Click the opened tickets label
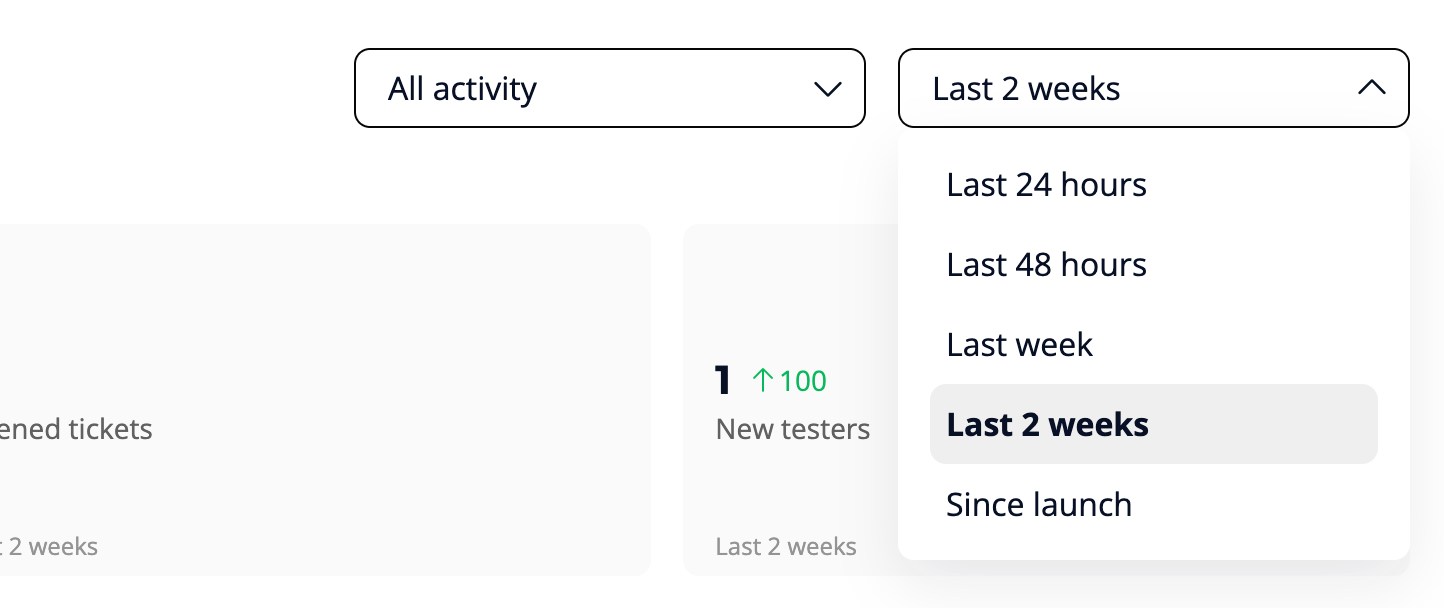Image resolution: width=1444 pixels, height=608 pixels. [76, 430]
